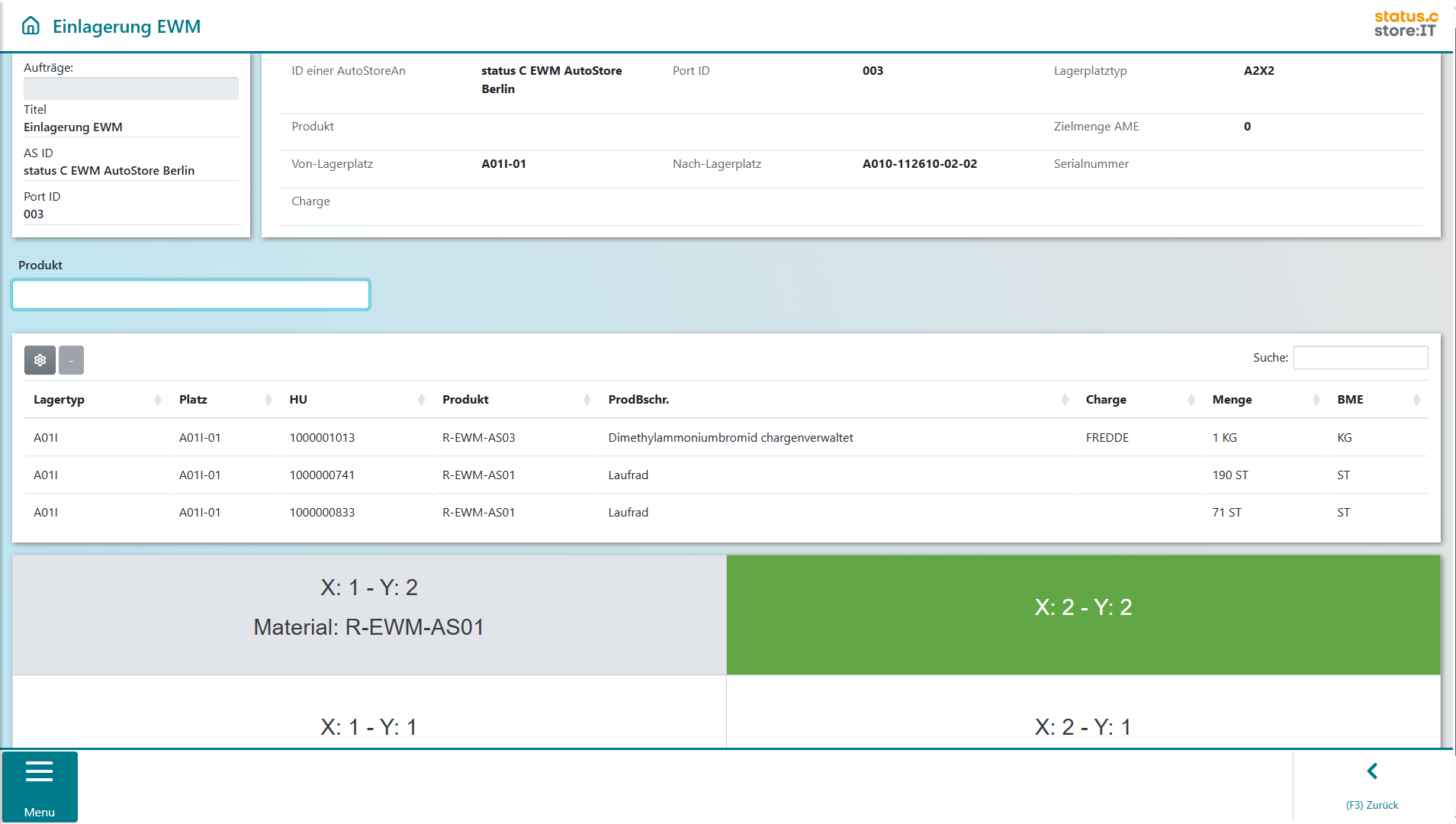Viewport: 1456px width, 824px height.
Task: Click the status C store:IT logo
Action: pos(1405,24)
